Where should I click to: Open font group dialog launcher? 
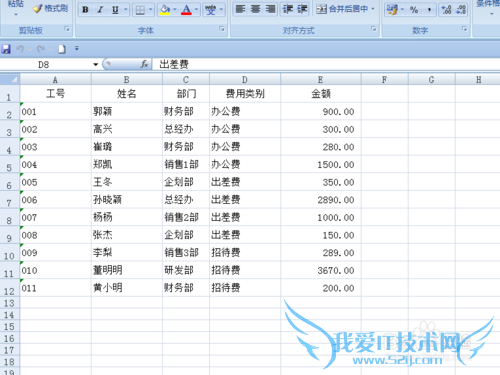222,29
